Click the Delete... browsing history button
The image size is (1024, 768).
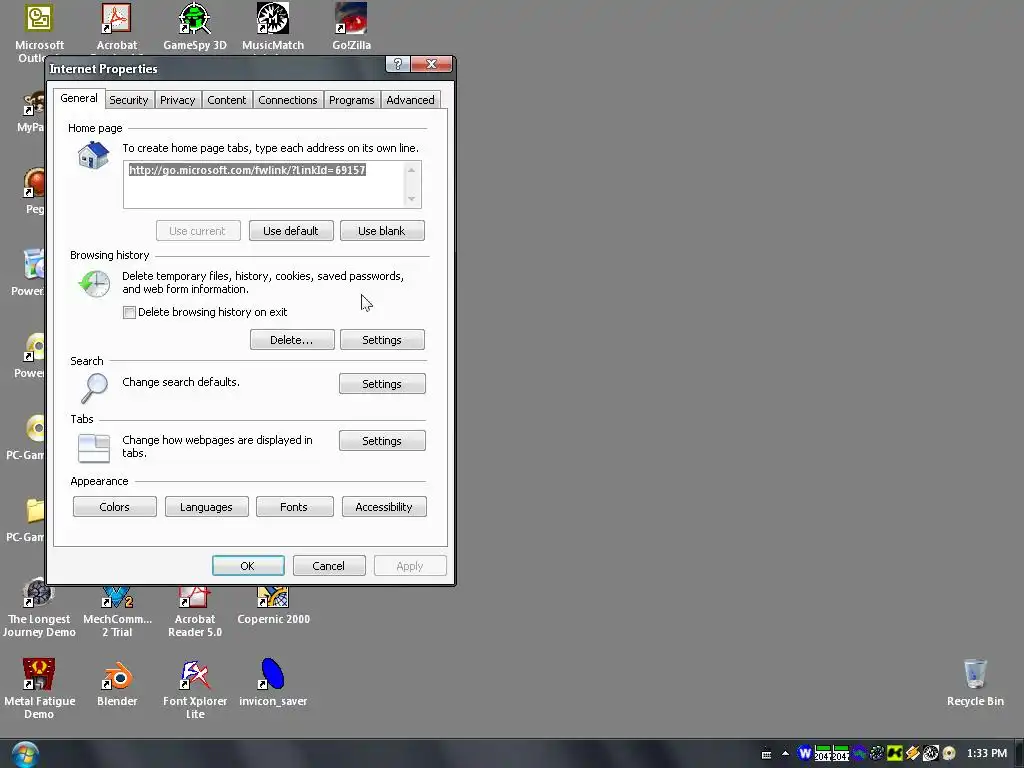coord(292,340)
